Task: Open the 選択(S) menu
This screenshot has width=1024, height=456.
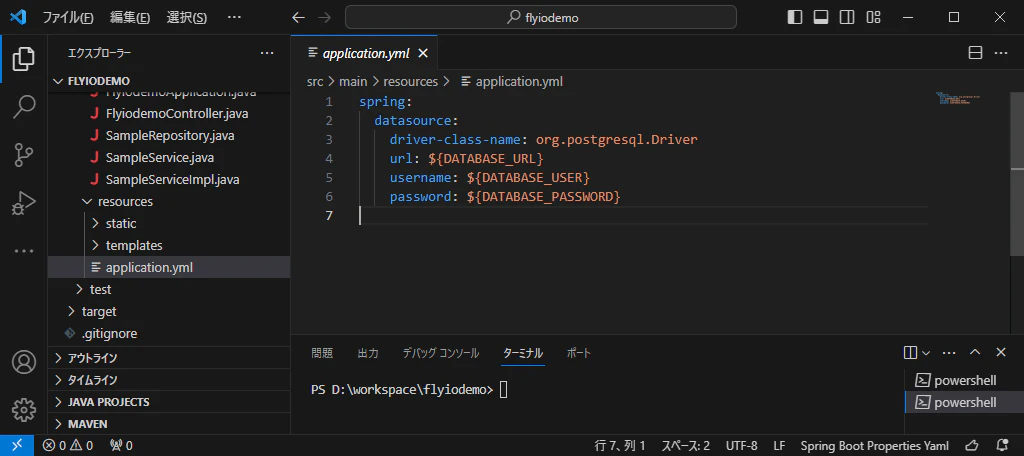Action: [187, 18]
